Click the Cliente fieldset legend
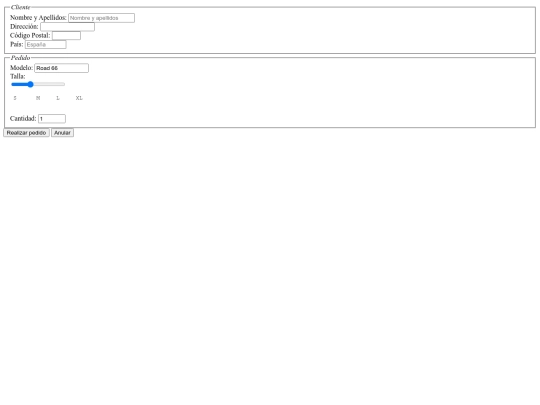 coord(20,7)
